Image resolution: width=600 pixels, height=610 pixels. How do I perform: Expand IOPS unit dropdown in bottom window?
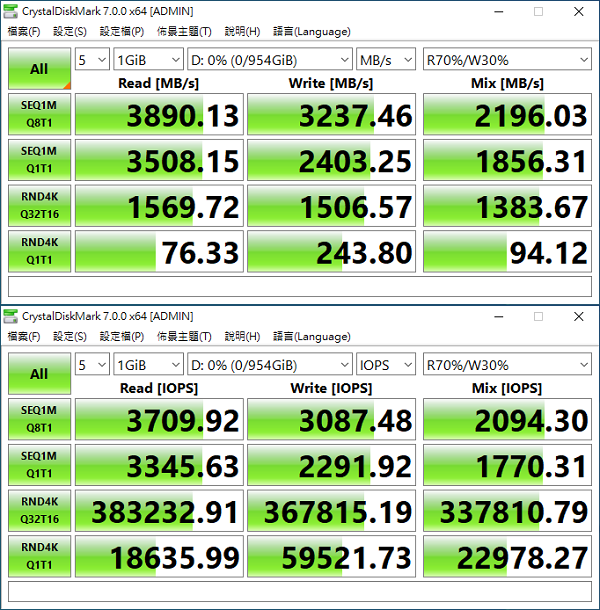click(386, 365)
